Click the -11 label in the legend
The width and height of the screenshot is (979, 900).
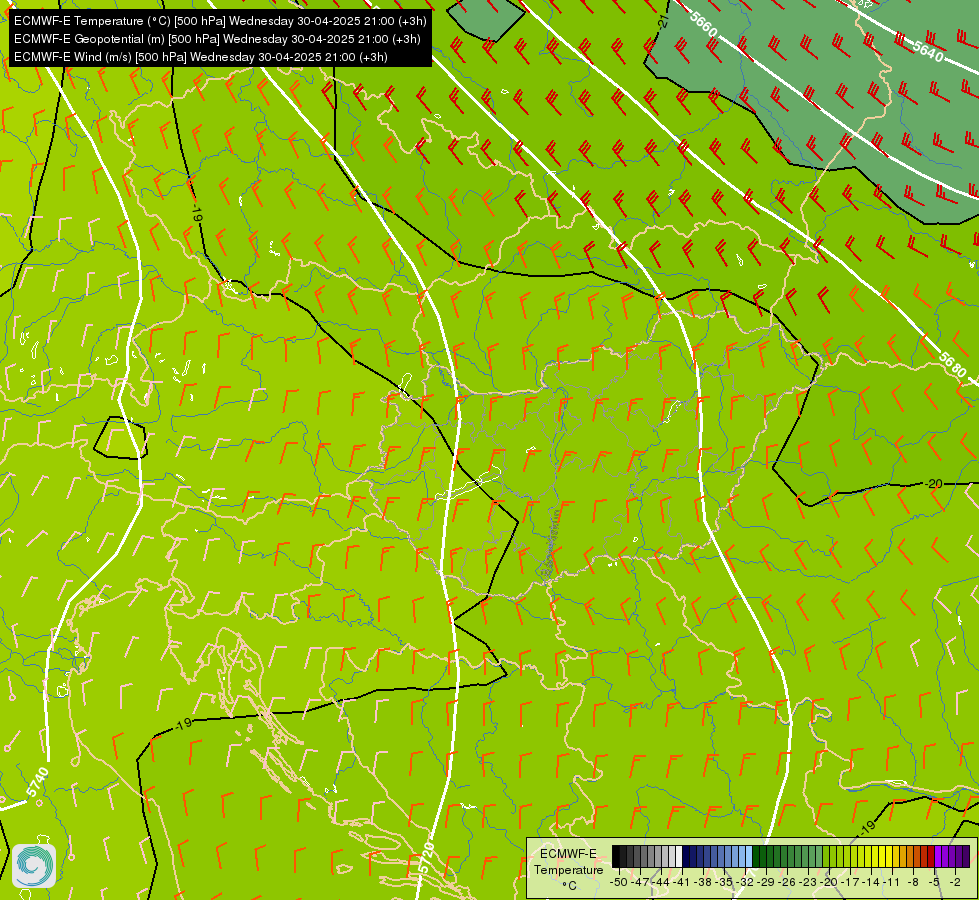[892, 882]
